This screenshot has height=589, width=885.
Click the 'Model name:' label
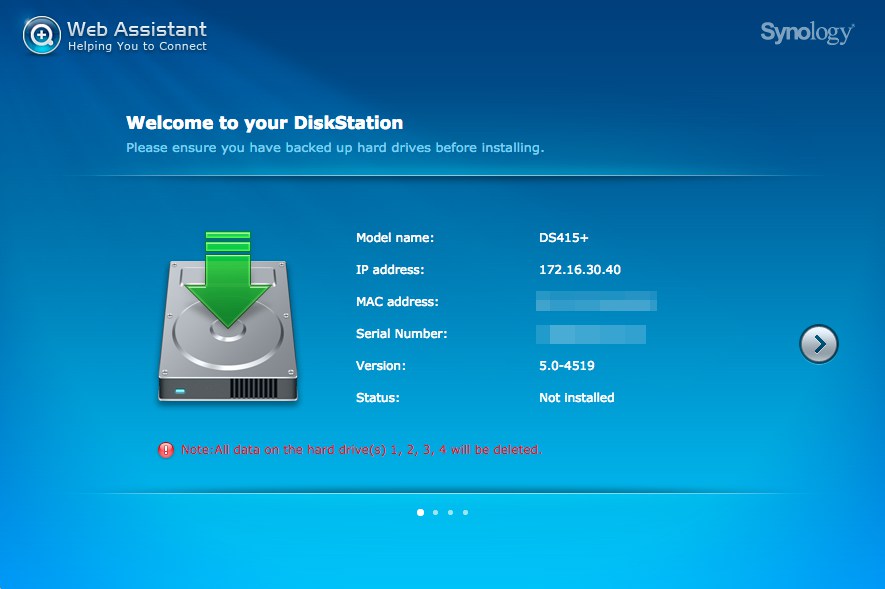pos(395,238)
